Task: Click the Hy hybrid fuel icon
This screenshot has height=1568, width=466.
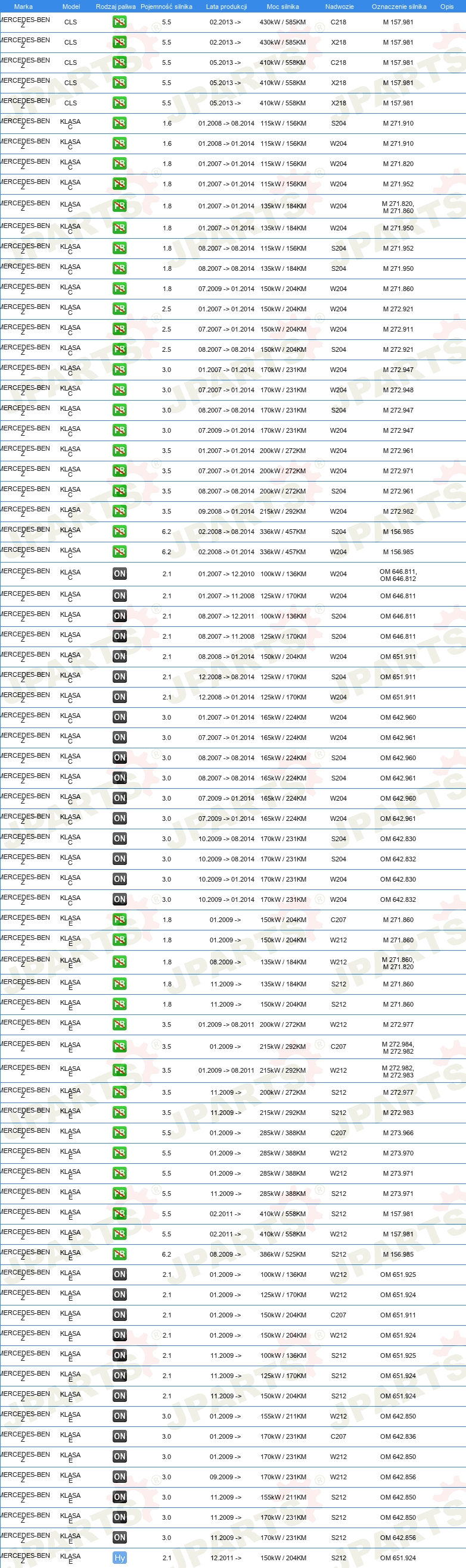Action: [119, 1558]
